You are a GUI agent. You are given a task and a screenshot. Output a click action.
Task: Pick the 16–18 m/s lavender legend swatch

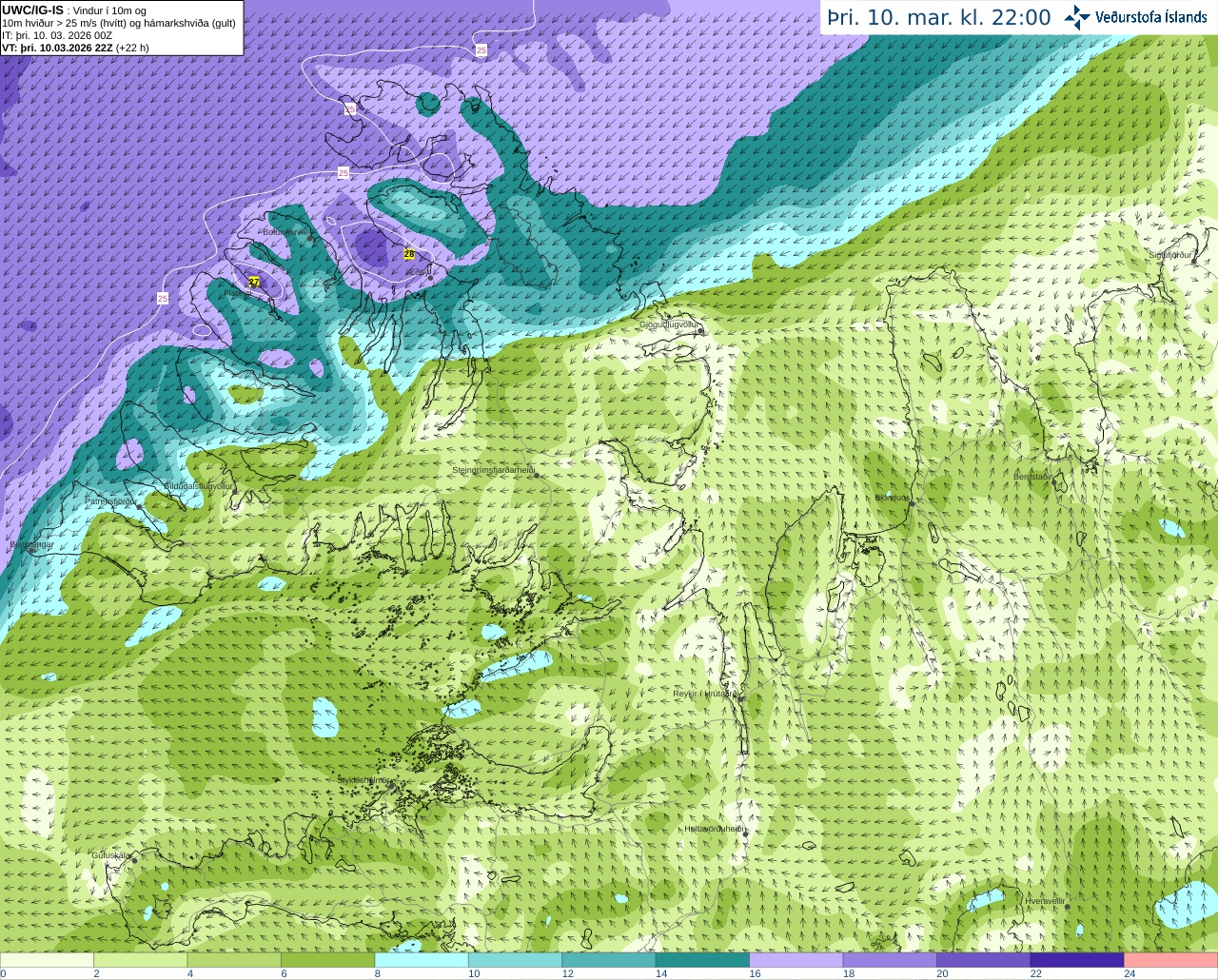[x=796, y=960]
